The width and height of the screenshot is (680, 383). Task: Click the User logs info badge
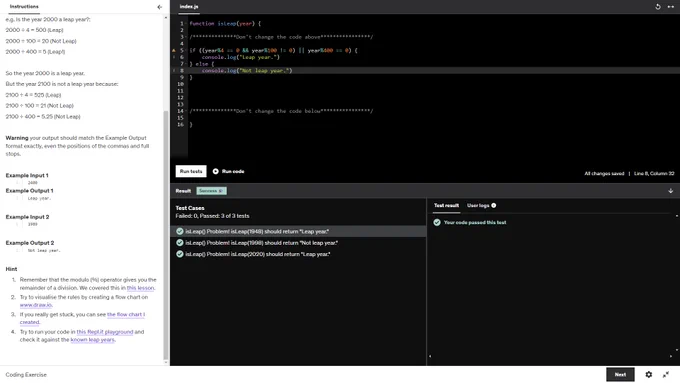click(494, 206)
